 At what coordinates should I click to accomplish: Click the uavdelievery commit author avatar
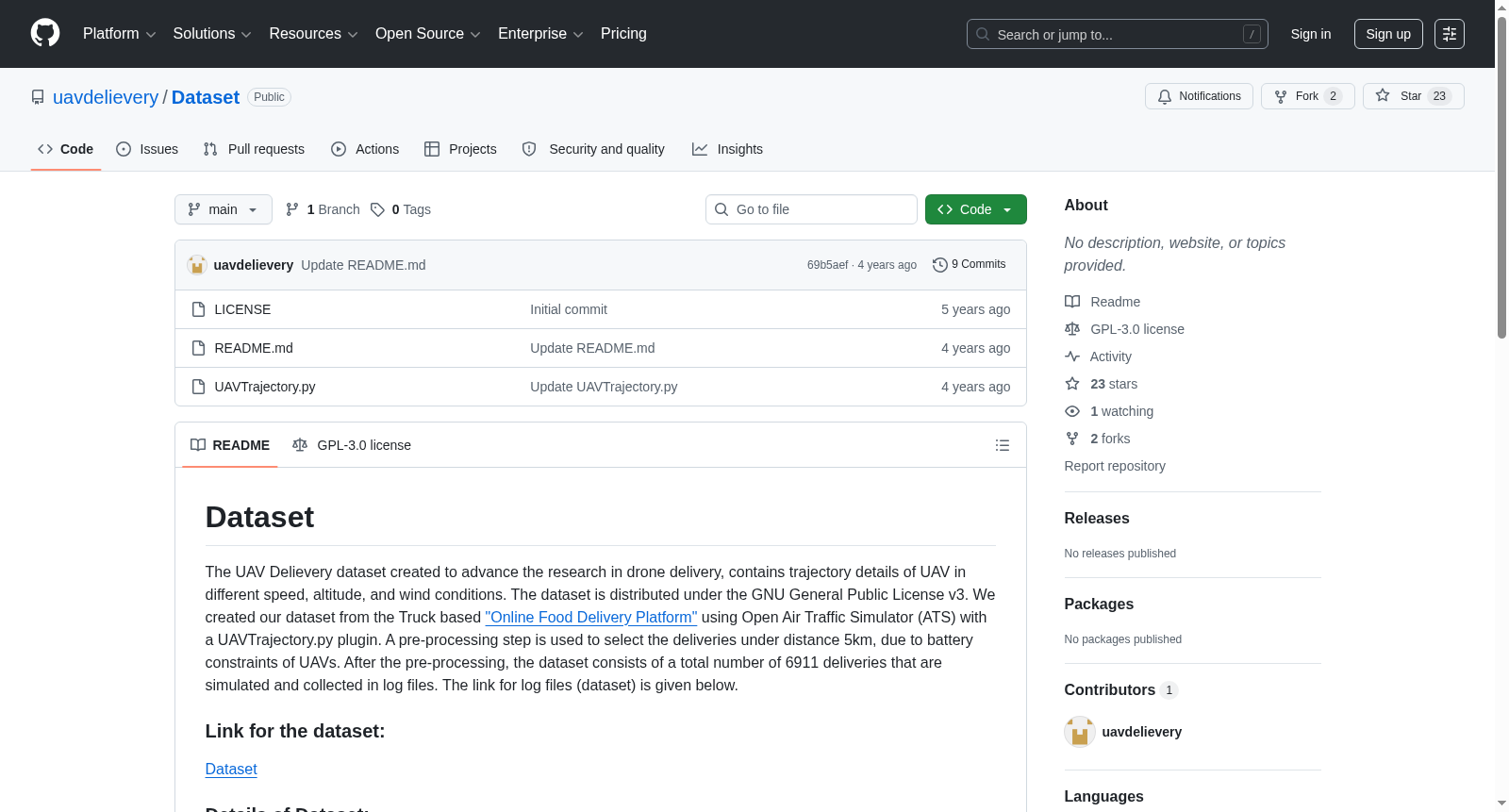(197, 265)
